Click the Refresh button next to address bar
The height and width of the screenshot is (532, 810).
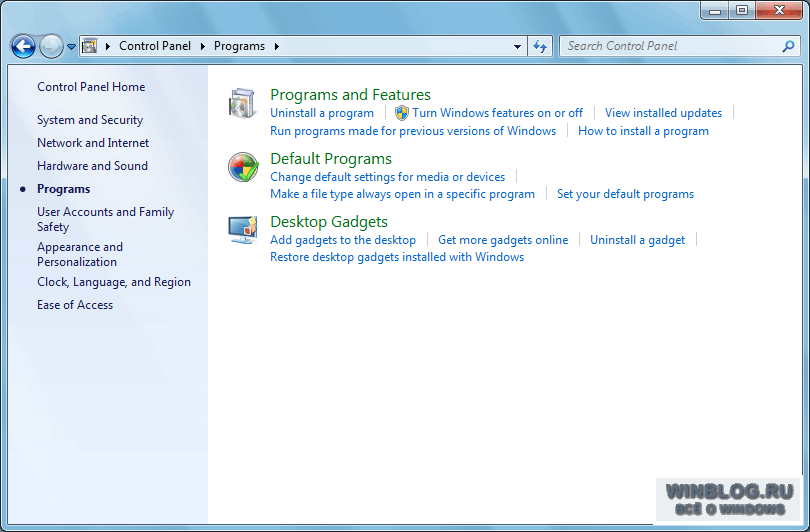pos(540,46)
